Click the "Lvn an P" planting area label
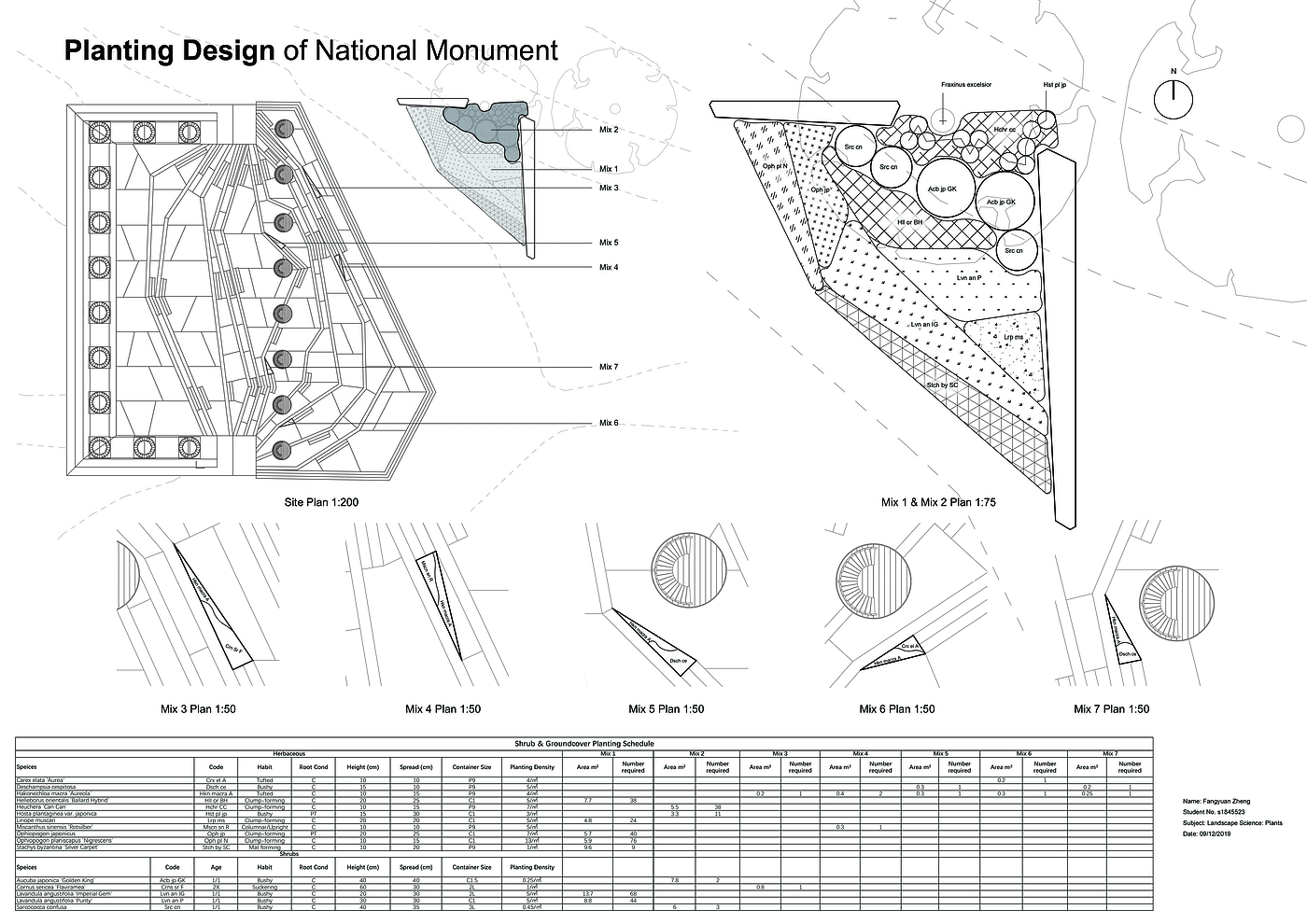Image resolution: width=1307 pixels, height=924 pixels. coord(969,277)
